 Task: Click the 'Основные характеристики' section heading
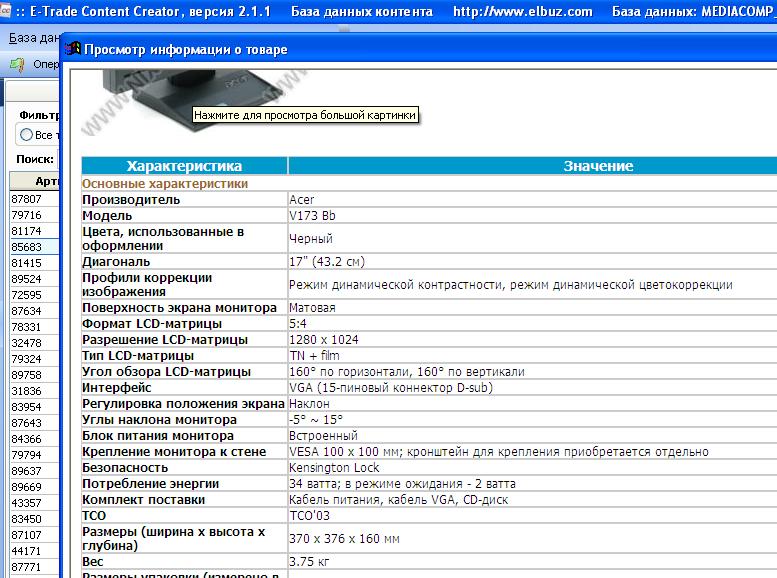(165, 183)
